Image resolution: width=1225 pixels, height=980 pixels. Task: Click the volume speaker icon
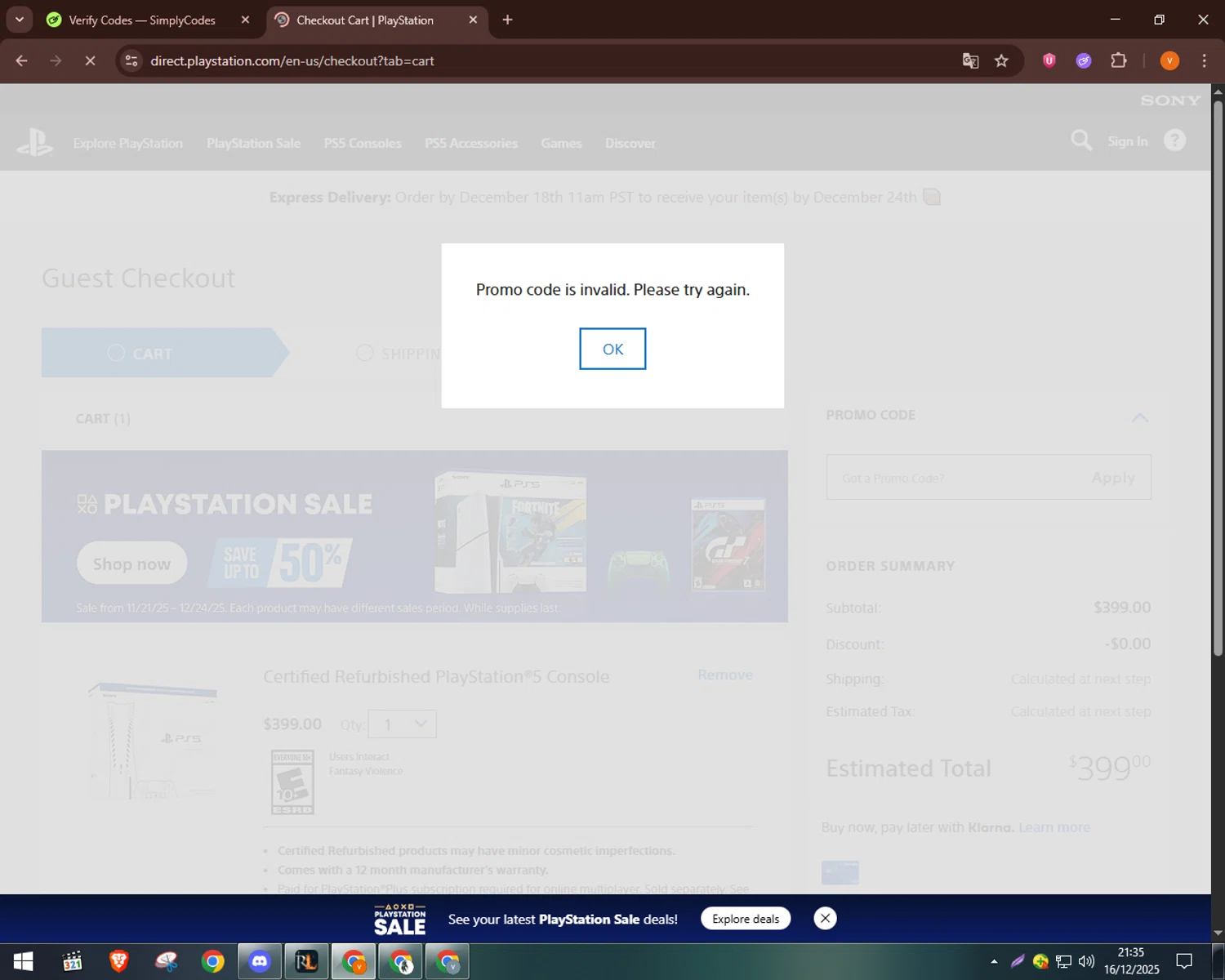[1086, 961]
